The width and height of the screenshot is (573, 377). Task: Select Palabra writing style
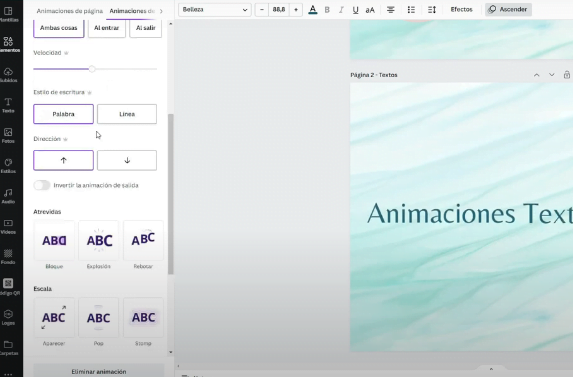click(x=63, y=114)
